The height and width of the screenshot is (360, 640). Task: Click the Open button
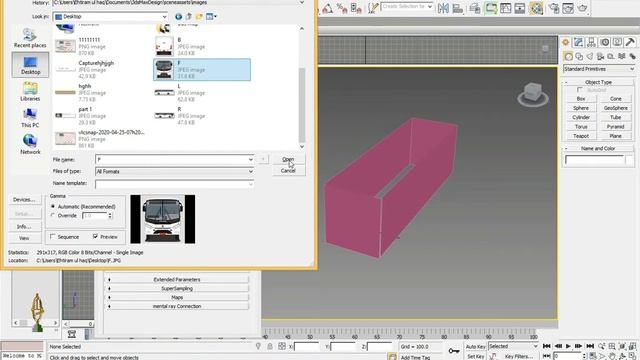coord(288,159)
